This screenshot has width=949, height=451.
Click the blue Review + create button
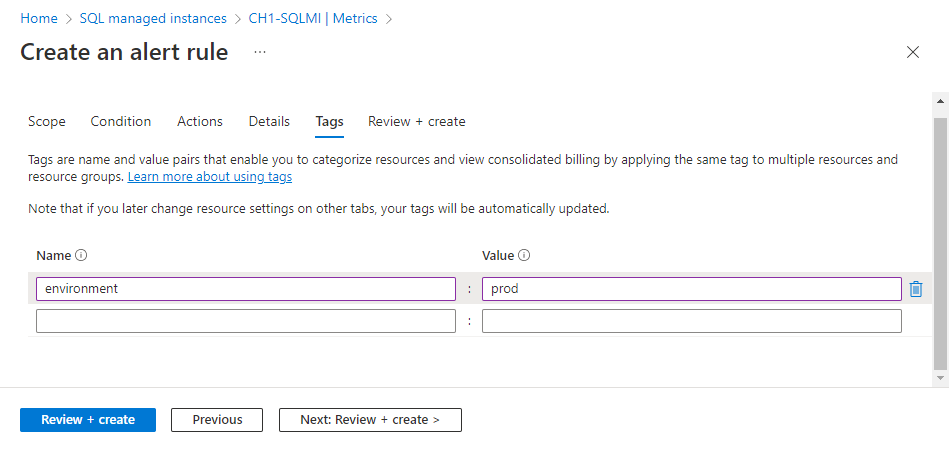(88, 420)
